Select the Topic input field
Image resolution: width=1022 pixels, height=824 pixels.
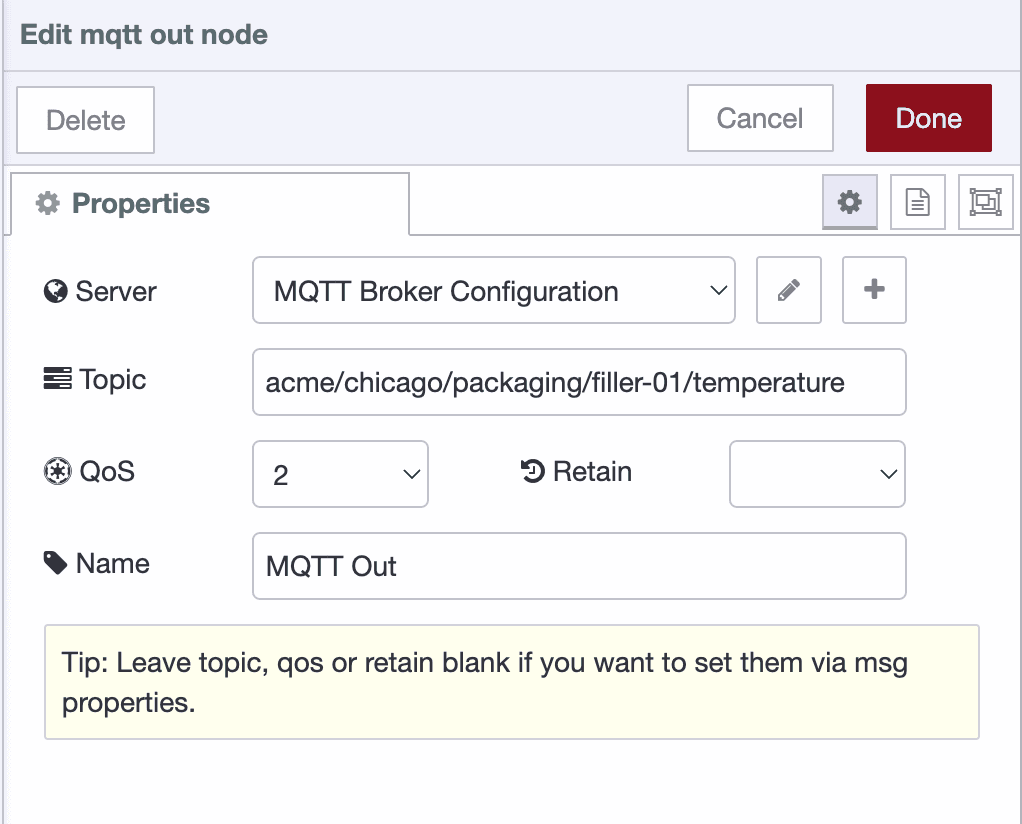(x=578, y=382)
